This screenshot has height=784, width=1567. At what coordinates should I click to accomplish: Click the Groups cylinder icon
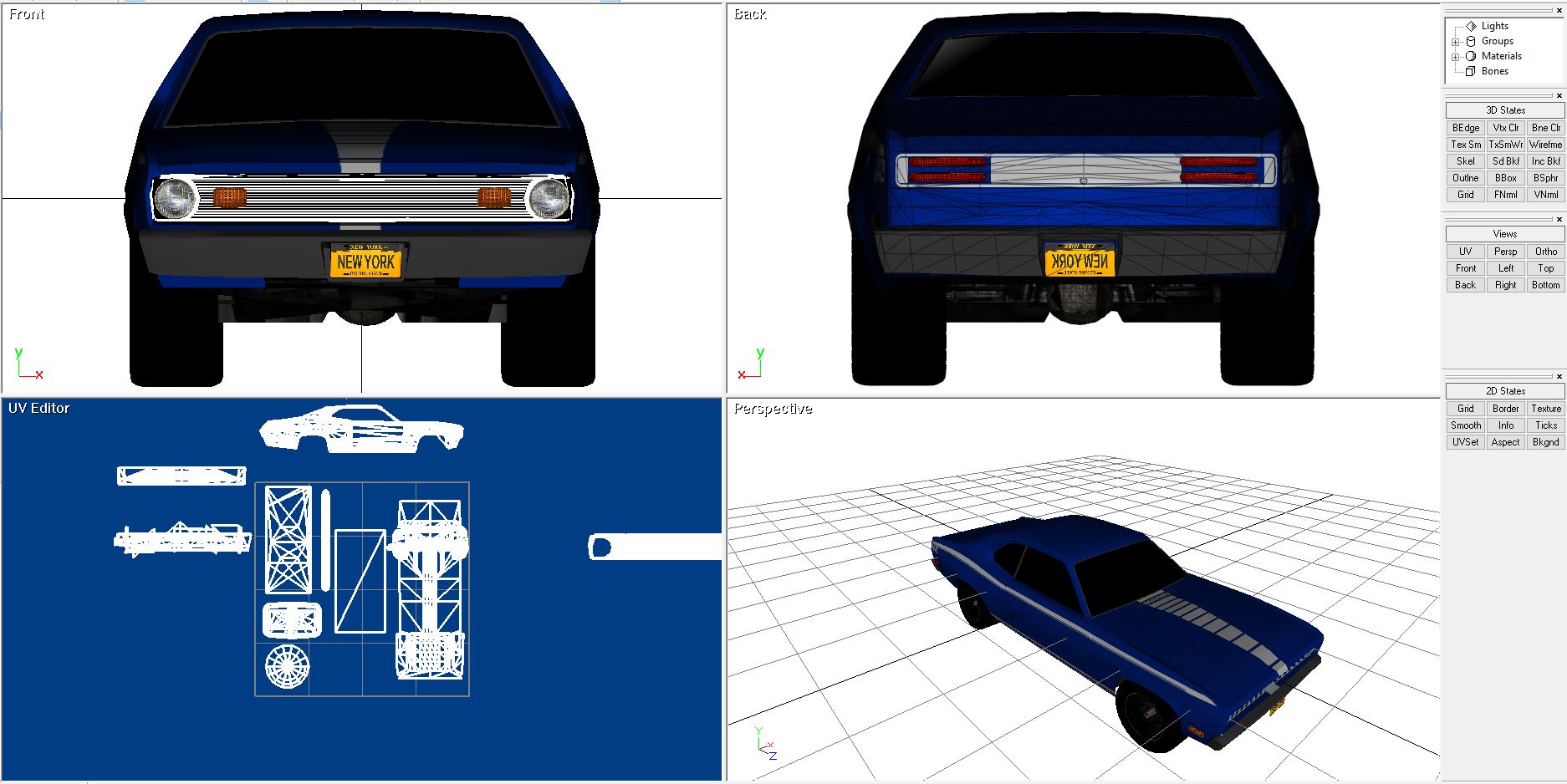click(x=1471, y=41)
